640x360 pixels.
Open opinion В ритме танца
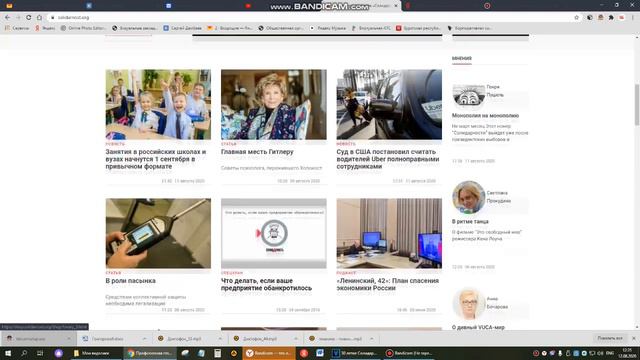[x=470, y=222]
